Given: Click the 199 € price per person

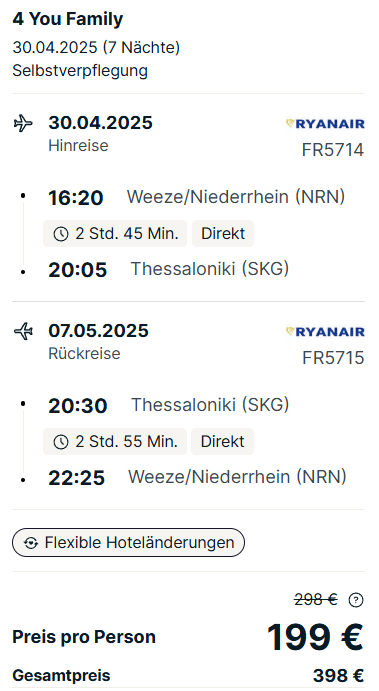Looking at the screenshot, I should [x=316, y=637].
